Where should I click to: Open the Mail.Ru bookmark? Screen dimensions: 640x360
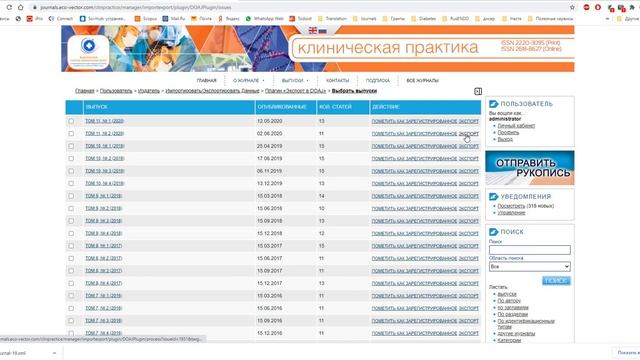(x=174, y=18)
